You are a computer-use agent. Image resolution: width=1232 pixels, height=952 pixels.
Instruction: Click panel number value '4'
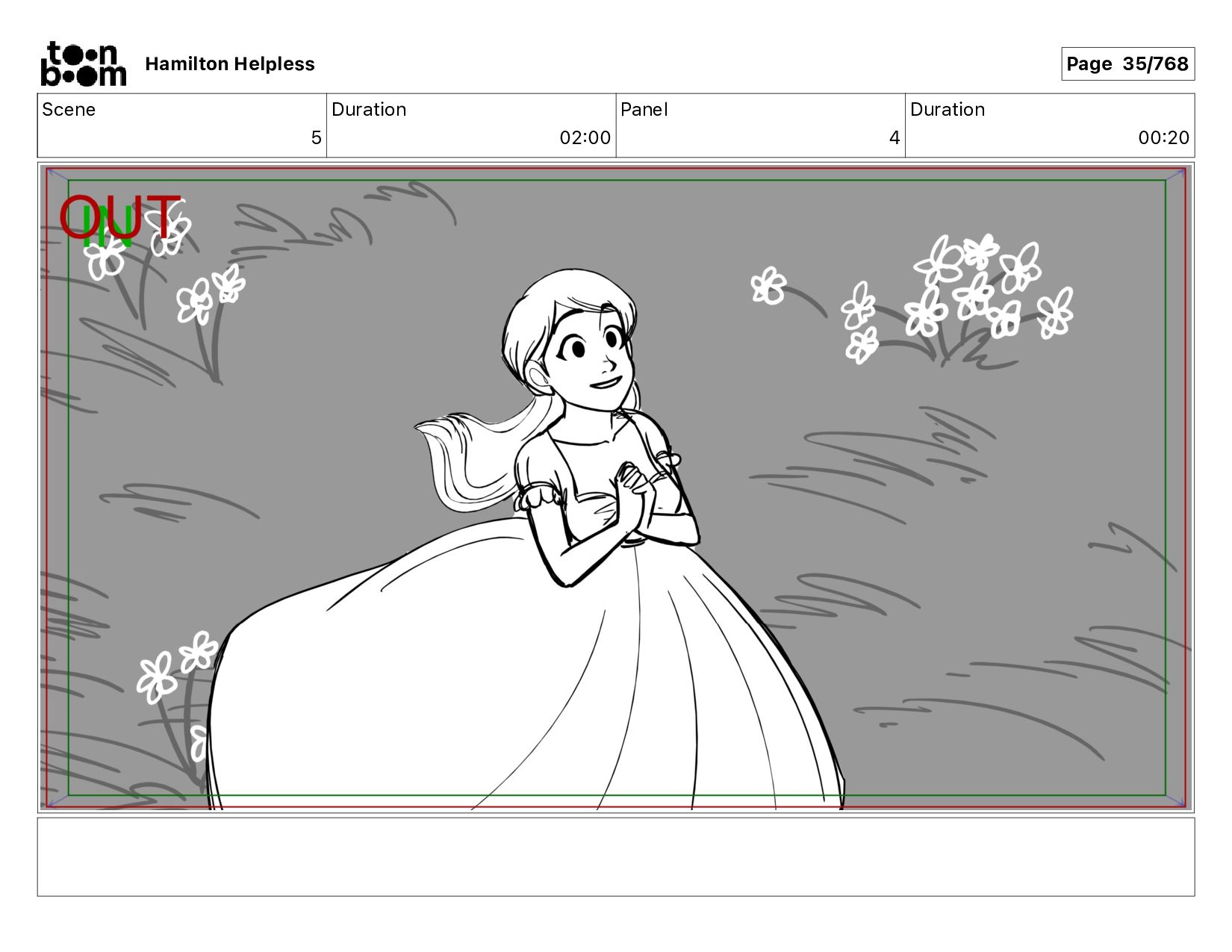[x=895, y=137]
